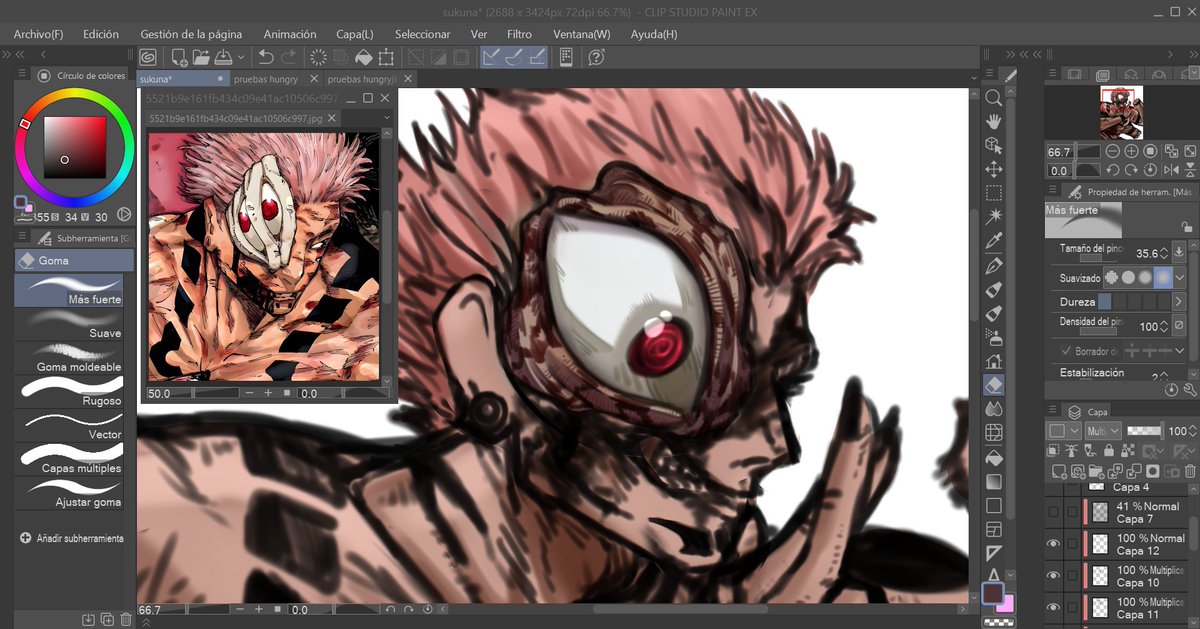The height and width of the screenshot is (629, 1200).
Task: Select the Zoom magnifier tool
Action: pos(993,98)
